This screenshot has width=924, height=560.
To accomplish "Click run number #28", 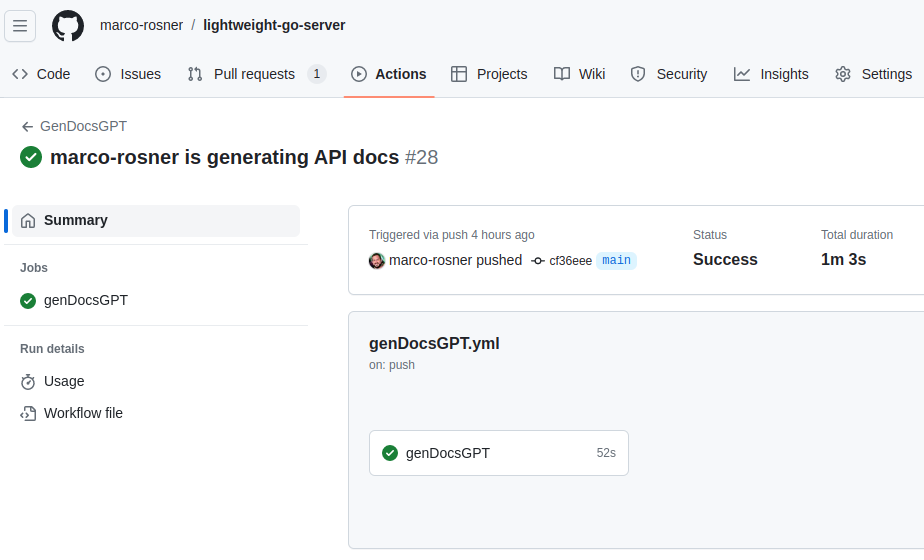I will (x=422, y=157).
